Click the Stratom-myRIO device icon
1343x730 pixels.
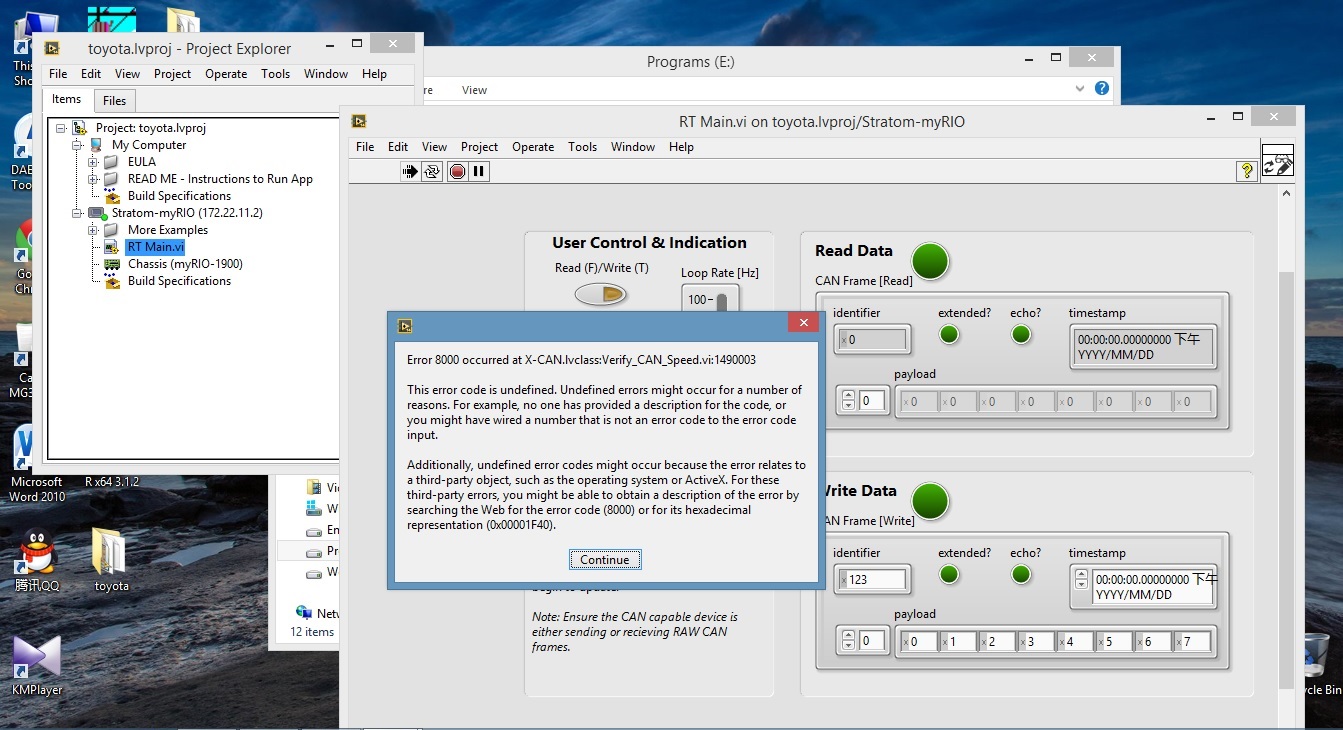click(97, 213)
